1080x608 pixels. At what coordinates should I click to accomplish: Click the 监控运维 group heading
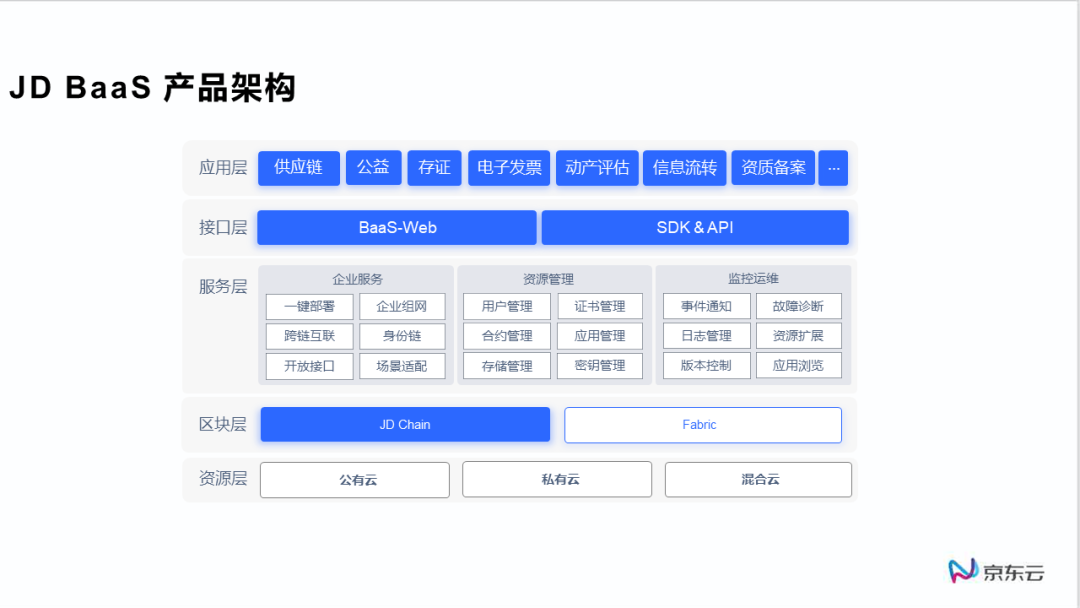point(753,278)
